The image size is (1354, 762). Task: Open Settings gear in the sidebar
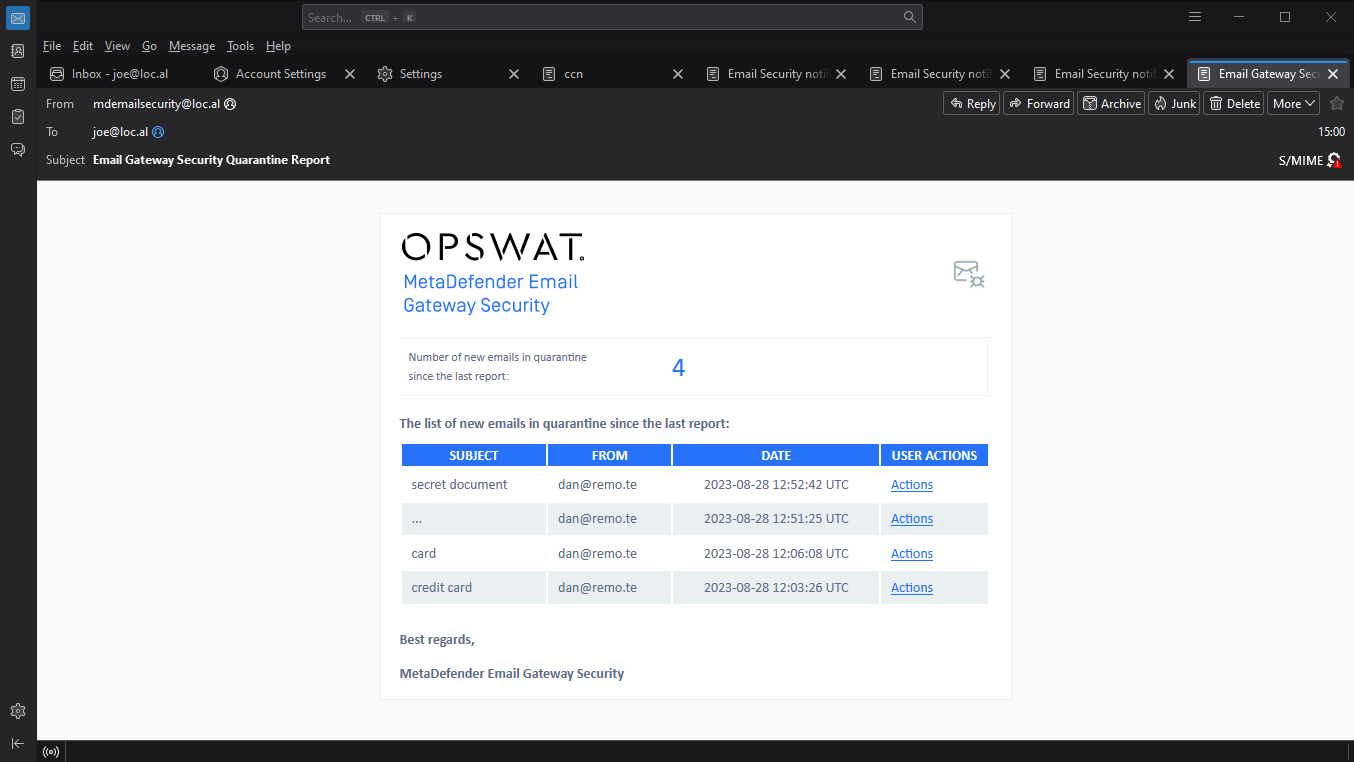tap(18, 711)
